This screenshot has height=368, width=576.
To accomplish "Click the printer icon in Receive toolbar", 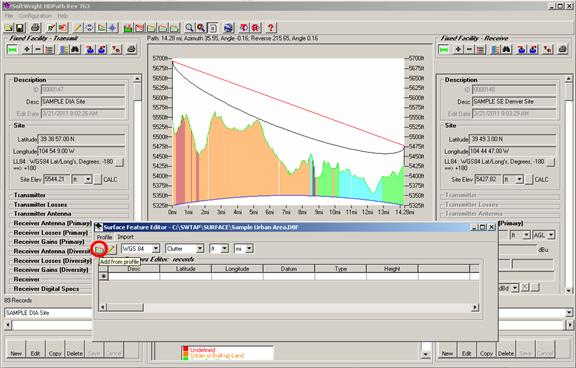I will pos(562,49).
